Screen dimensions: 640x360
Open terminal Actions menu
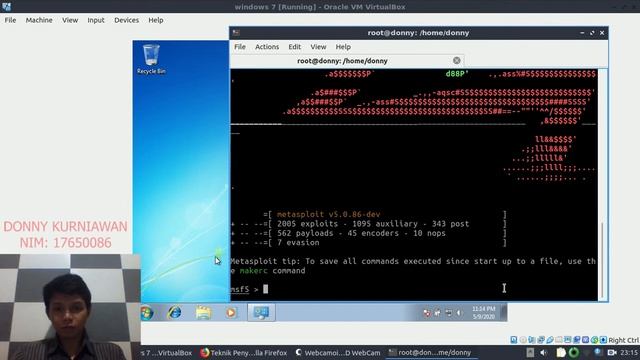pos(267,47)
